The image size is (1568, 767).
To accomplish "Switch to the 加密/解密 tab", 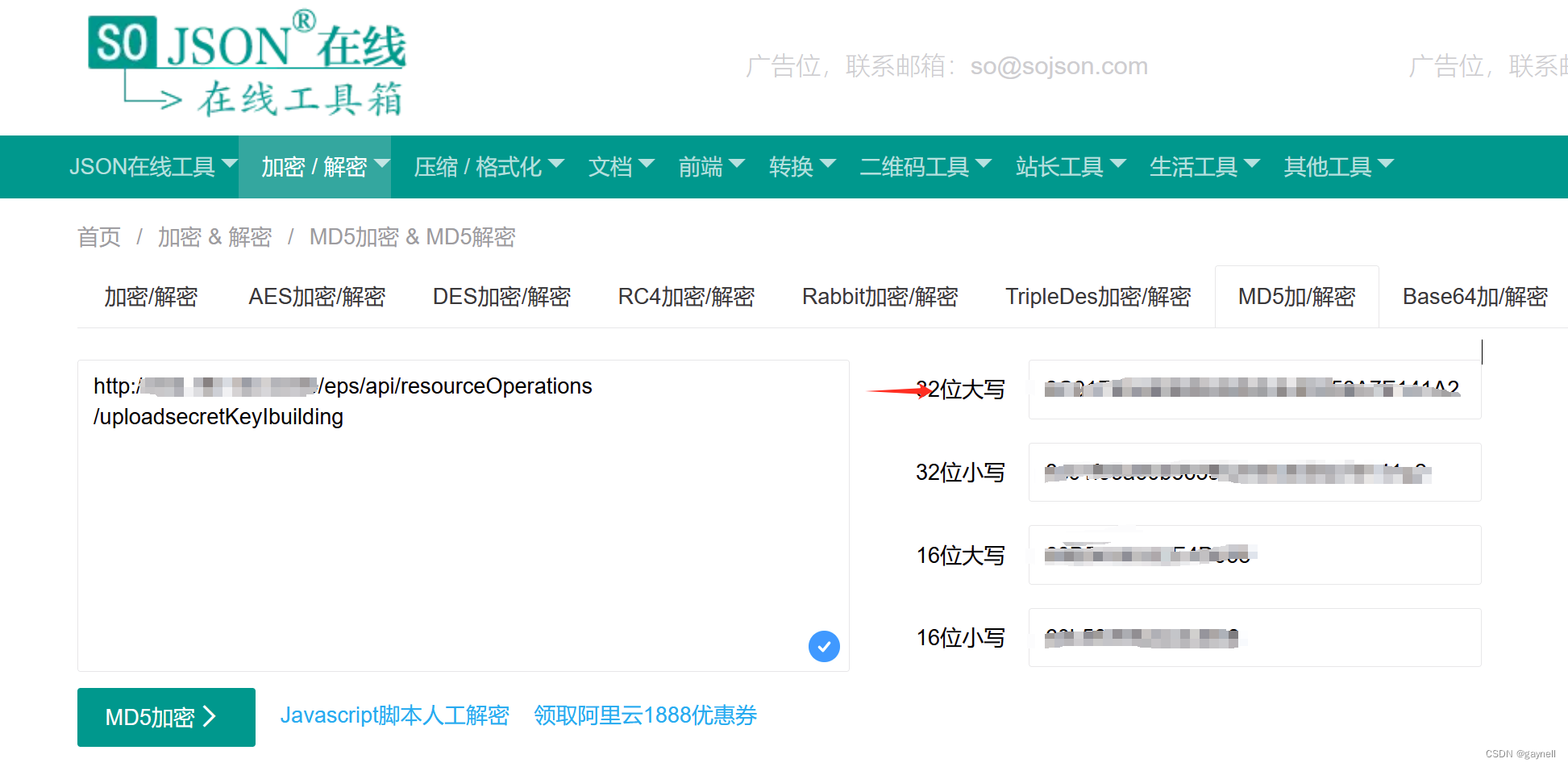I will [x=151, y=297].
